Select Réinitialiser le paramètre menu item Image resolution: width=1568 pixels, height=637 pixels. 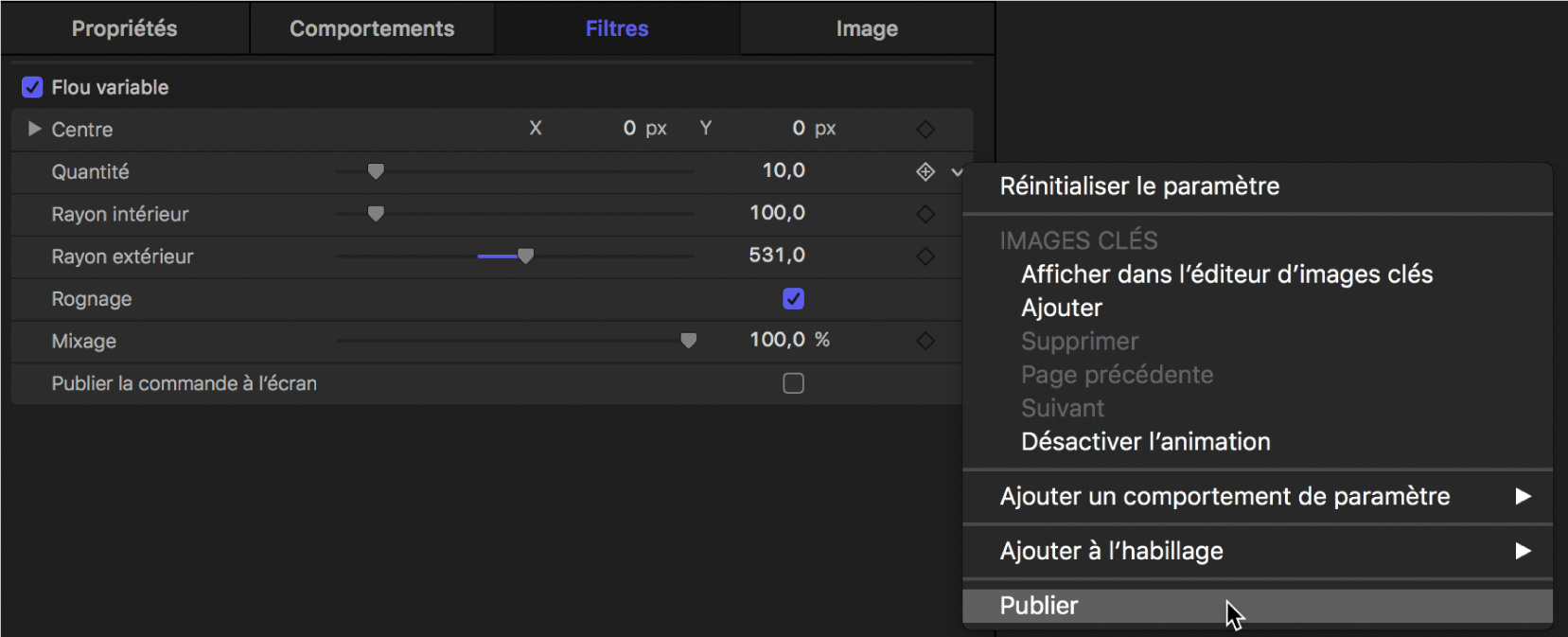(1139, 186)
